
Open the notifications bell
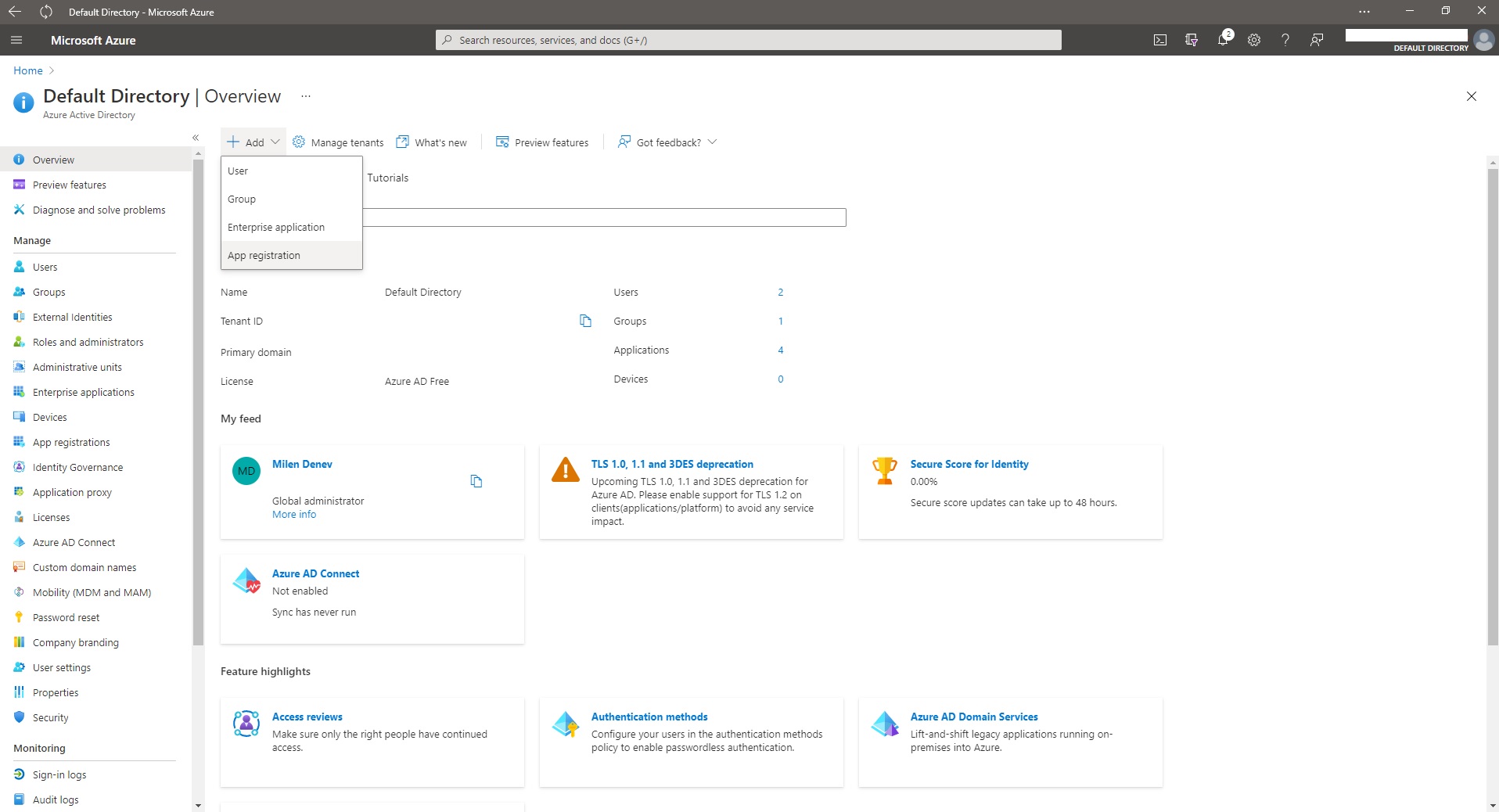tap(1224, 40)
